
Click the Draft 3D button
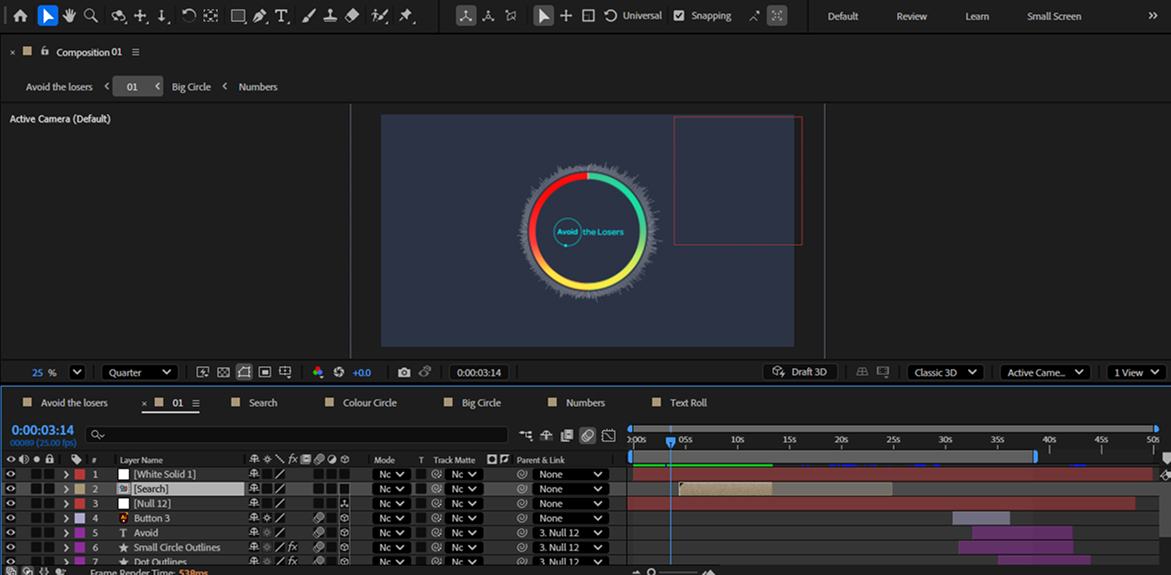800,372
